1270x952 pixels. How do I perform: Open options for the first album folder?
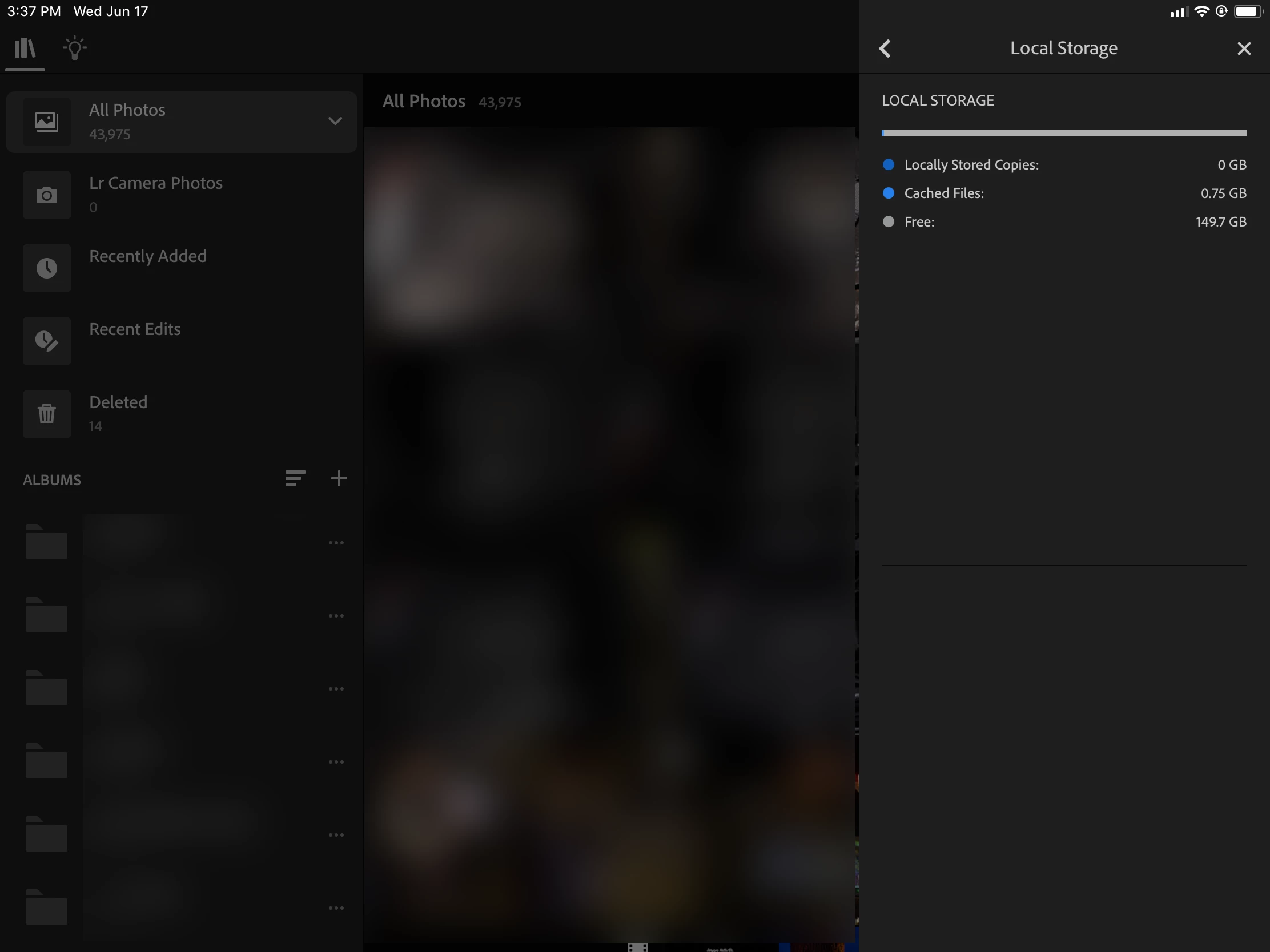click(x=336, y=543)
